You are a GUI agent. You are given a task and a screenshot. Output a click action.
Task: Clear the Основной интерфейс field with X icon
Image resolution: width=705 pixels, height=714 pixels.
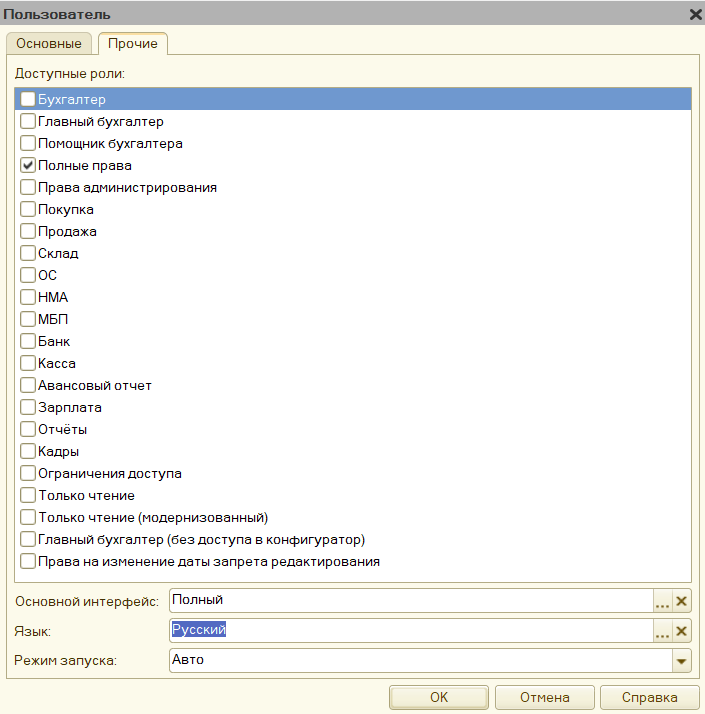682,601
